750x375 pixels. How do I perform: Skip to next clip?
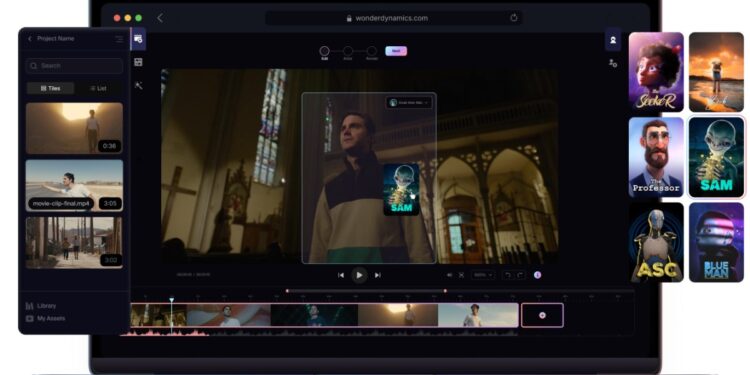tap(377, 275)
